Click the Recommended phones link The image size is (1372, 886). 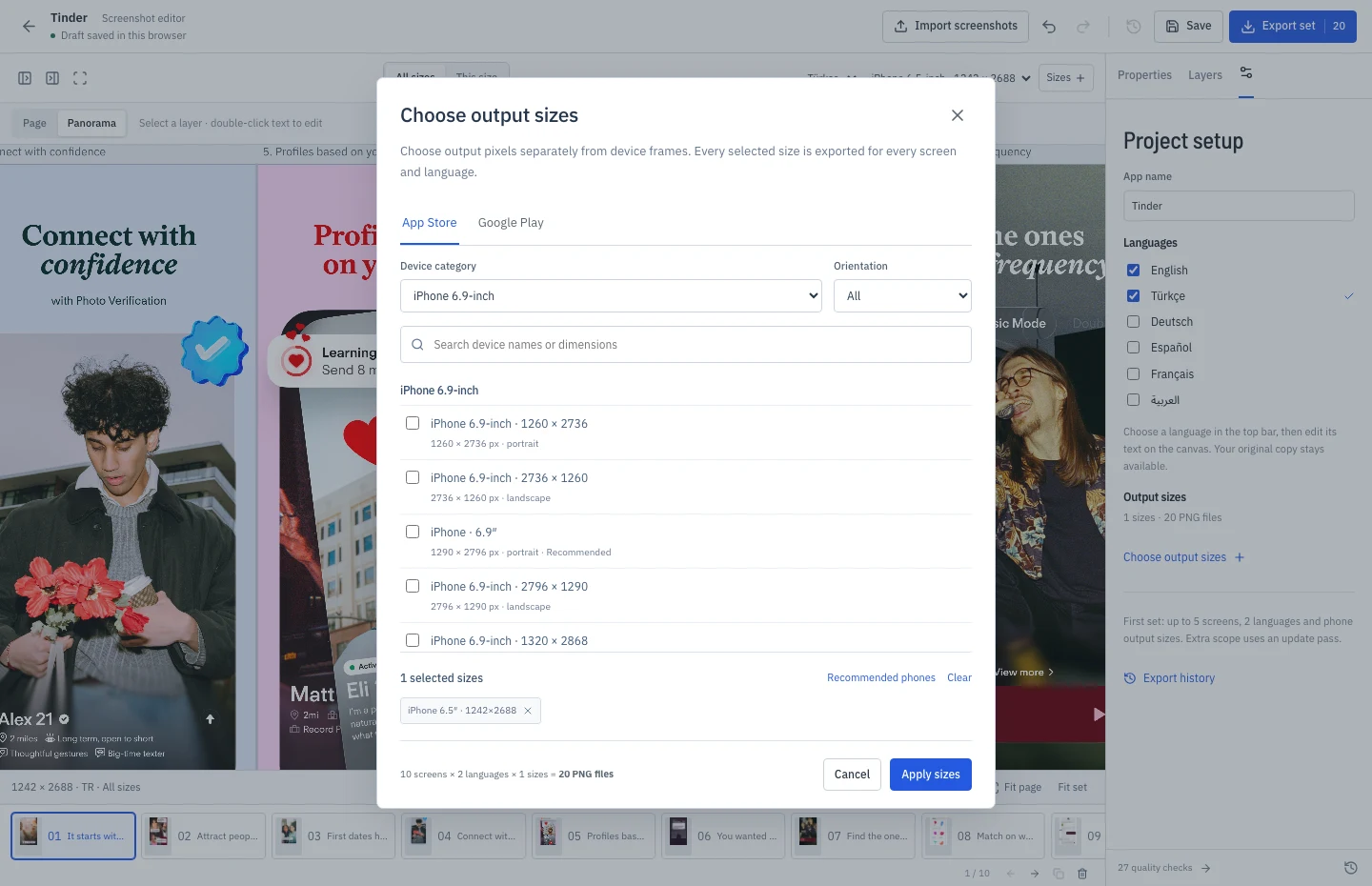(x=881, y=678)
